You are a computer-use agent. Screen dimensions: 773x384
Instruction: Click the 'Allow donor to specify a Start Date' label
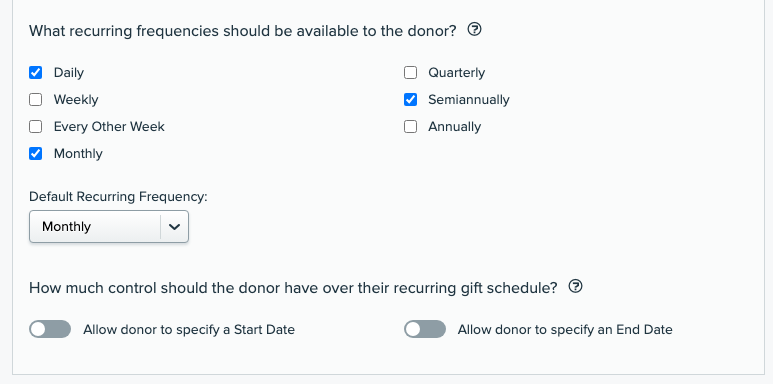tap(189, 329)
